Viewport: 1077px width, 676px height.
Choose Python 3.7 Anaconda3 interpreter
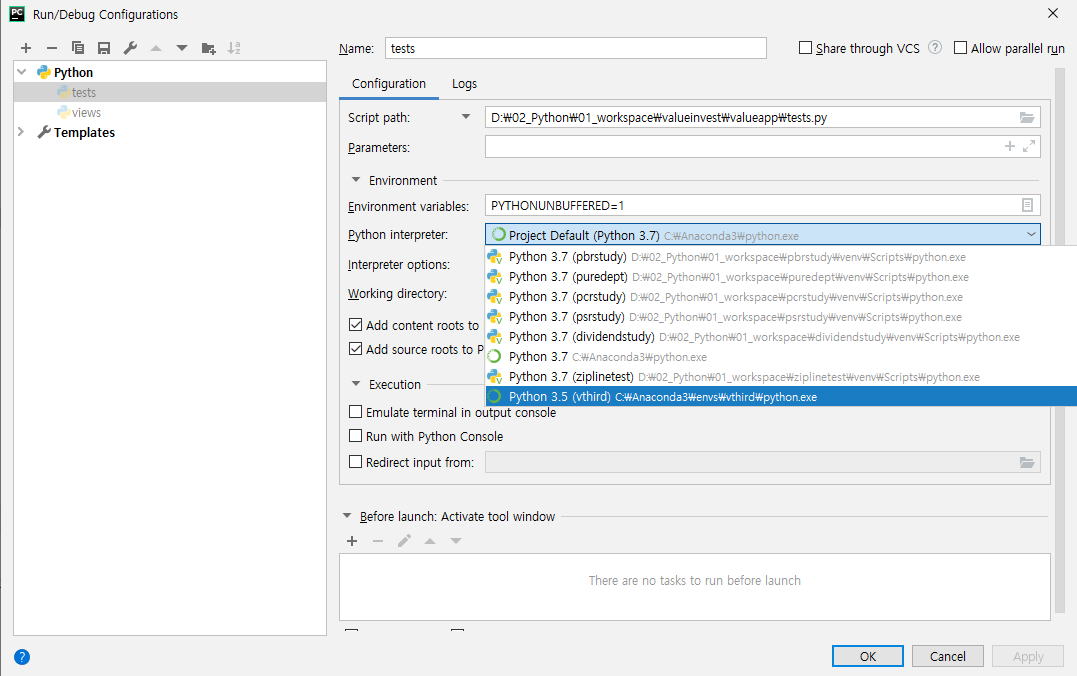click(x=781, y=357)
